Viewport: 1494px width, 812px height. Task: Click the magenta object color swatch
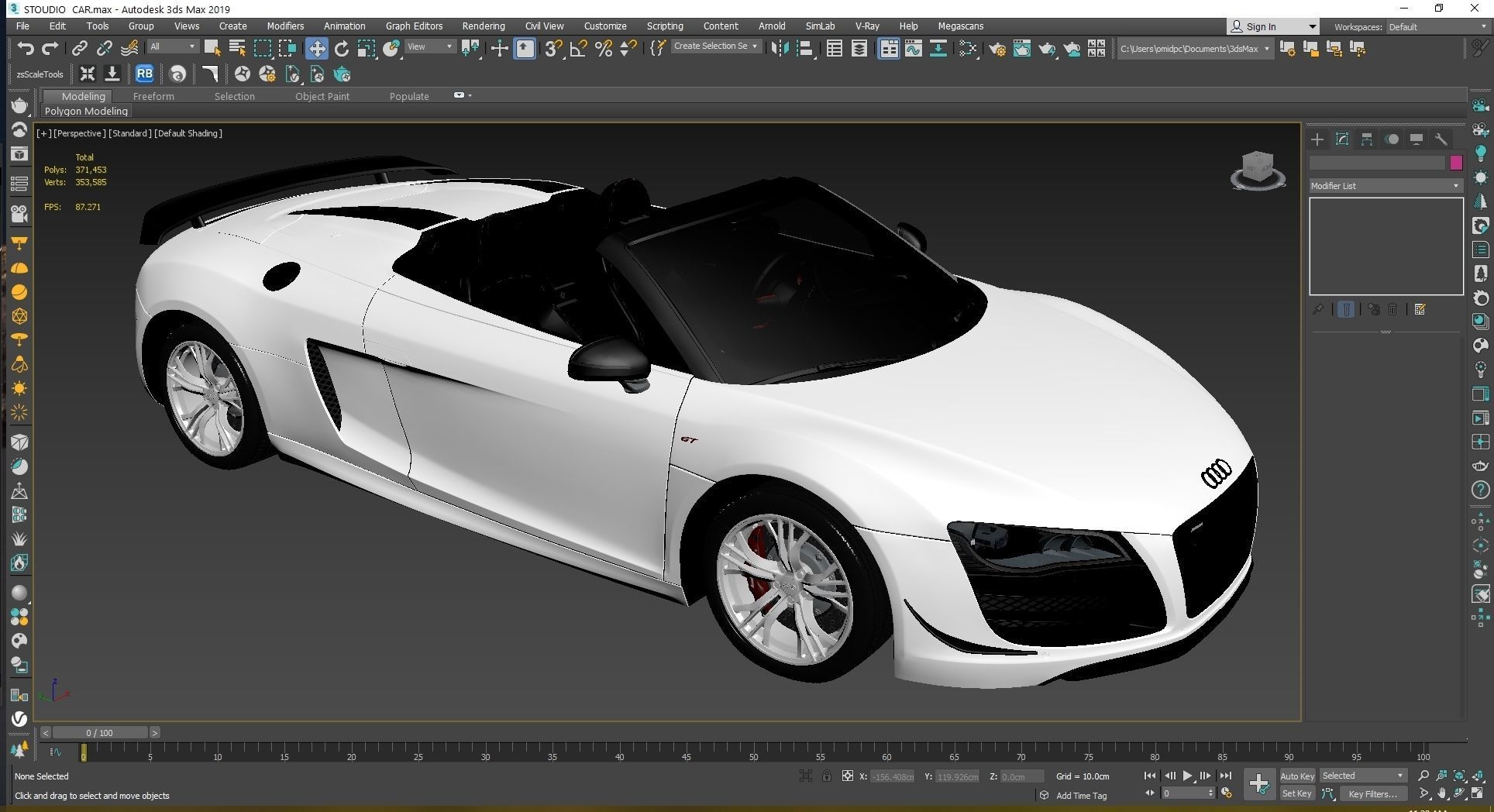pyautogui.click(x=1456, y=163)
